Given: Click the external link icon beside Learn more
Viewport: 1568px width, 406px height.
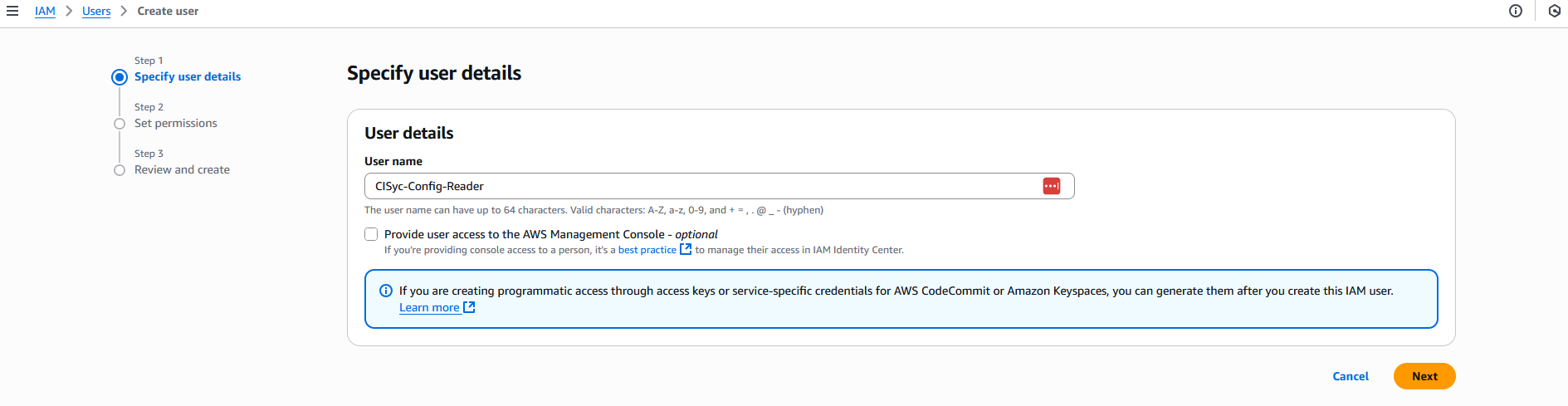Looking at the screenshot, I should click(469, 307).
